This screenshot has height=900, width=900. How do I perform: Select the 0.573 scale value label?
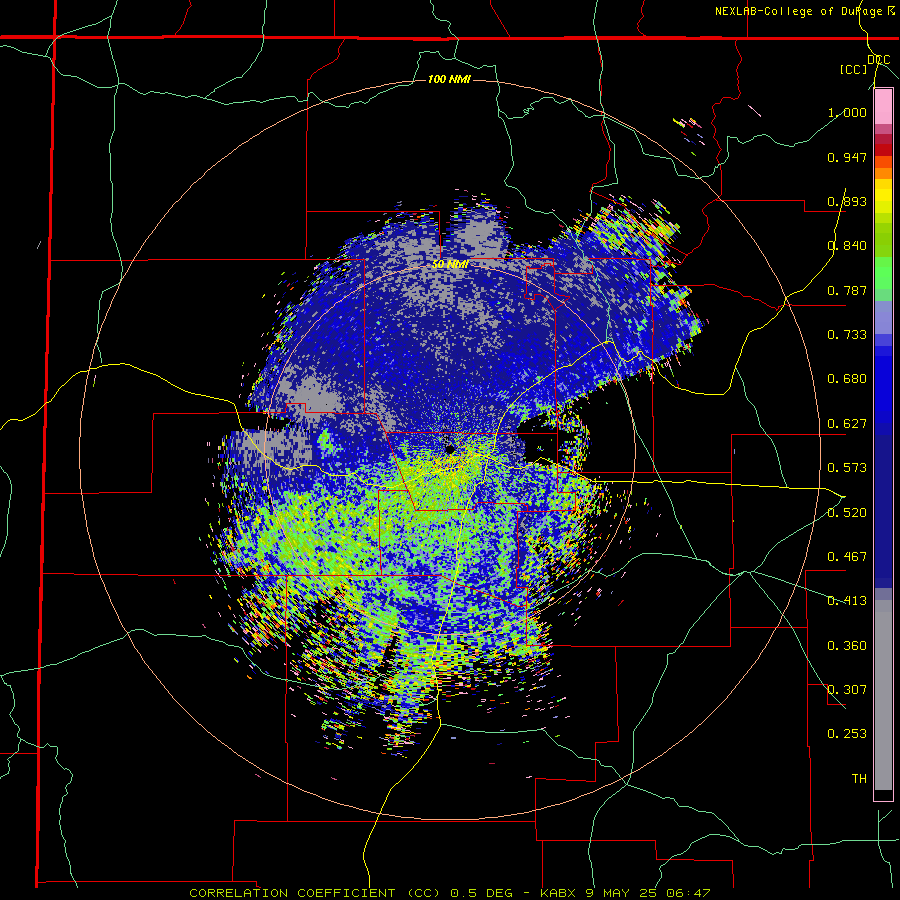(847, 468)
